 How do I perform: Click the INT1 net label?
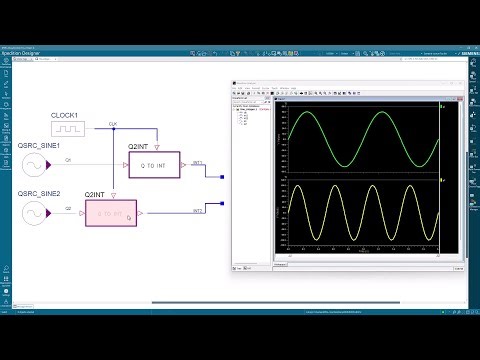pos(197,163)
